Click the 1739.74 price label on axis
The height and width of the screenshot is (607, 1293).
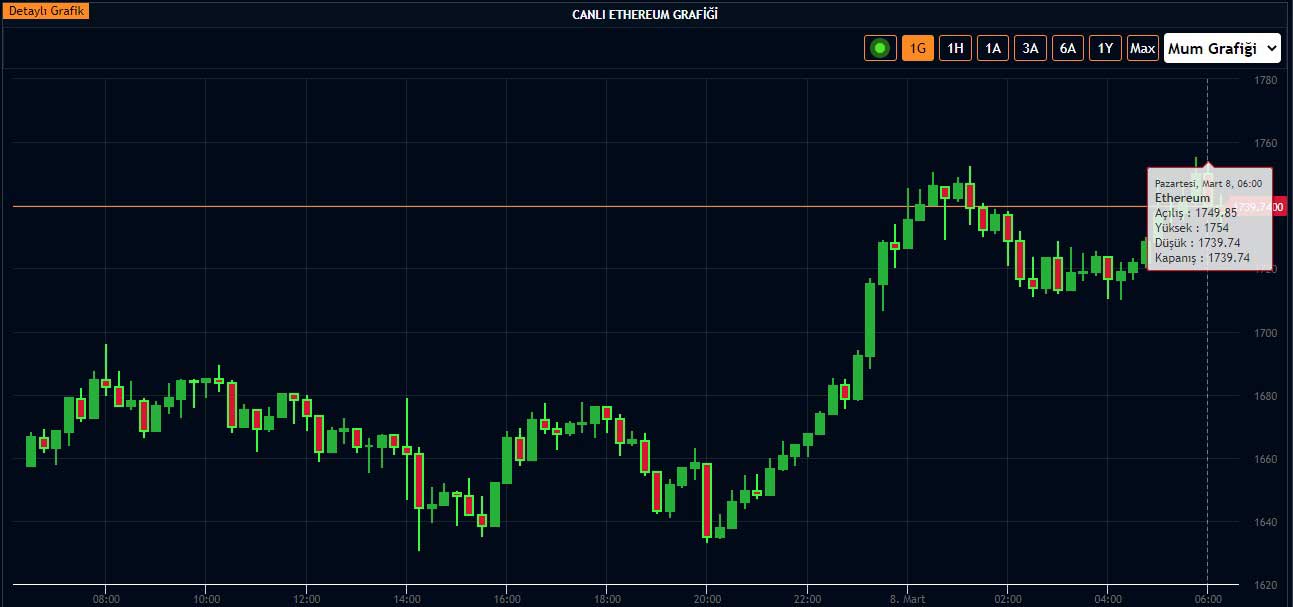pos(1258,206)
